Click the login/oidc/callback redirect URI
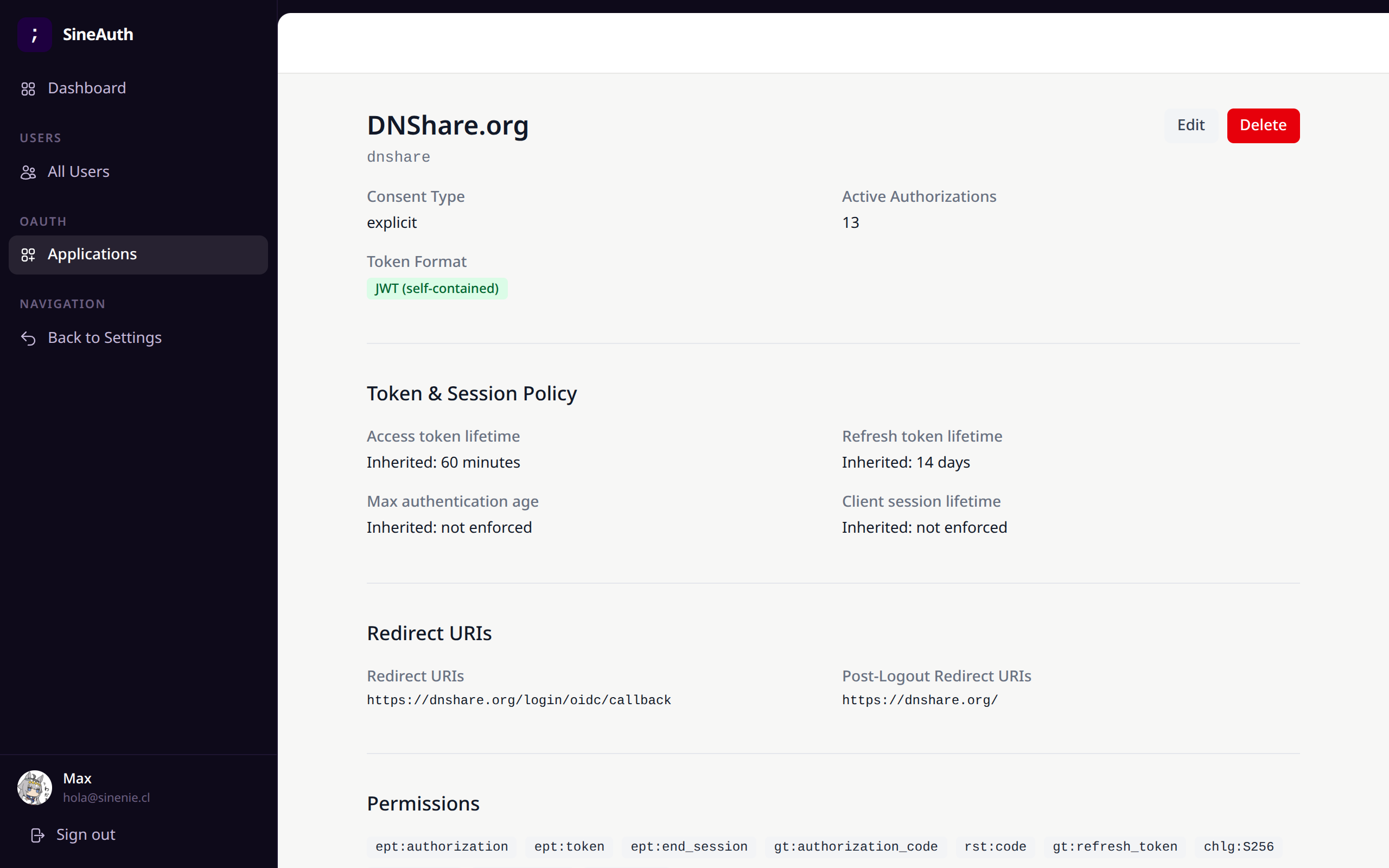The width and height of the screenshot is (1389, 868). click(519, 700)
